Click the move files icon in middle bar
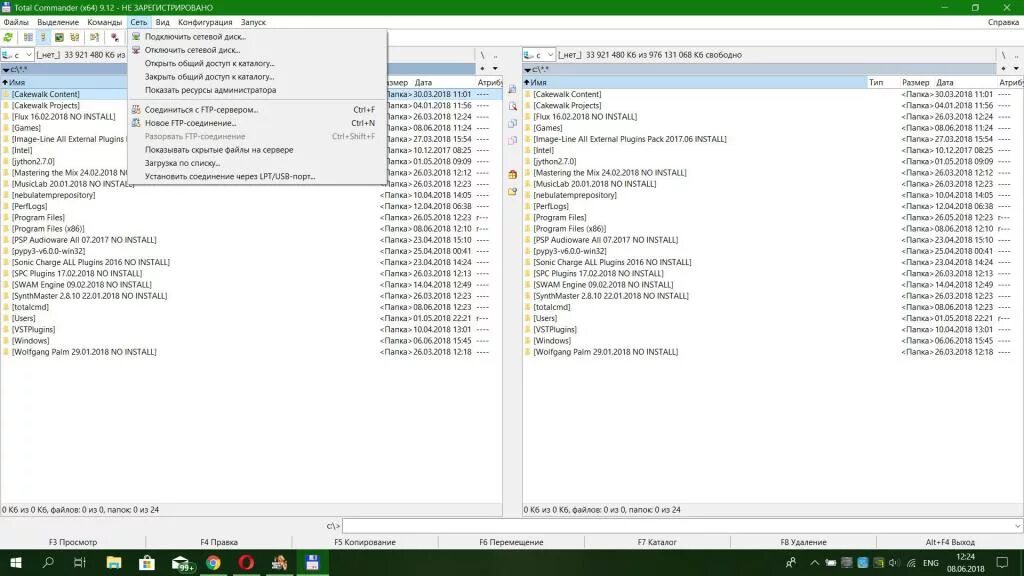The image size is (1024, 576). (x=513, y=140)
